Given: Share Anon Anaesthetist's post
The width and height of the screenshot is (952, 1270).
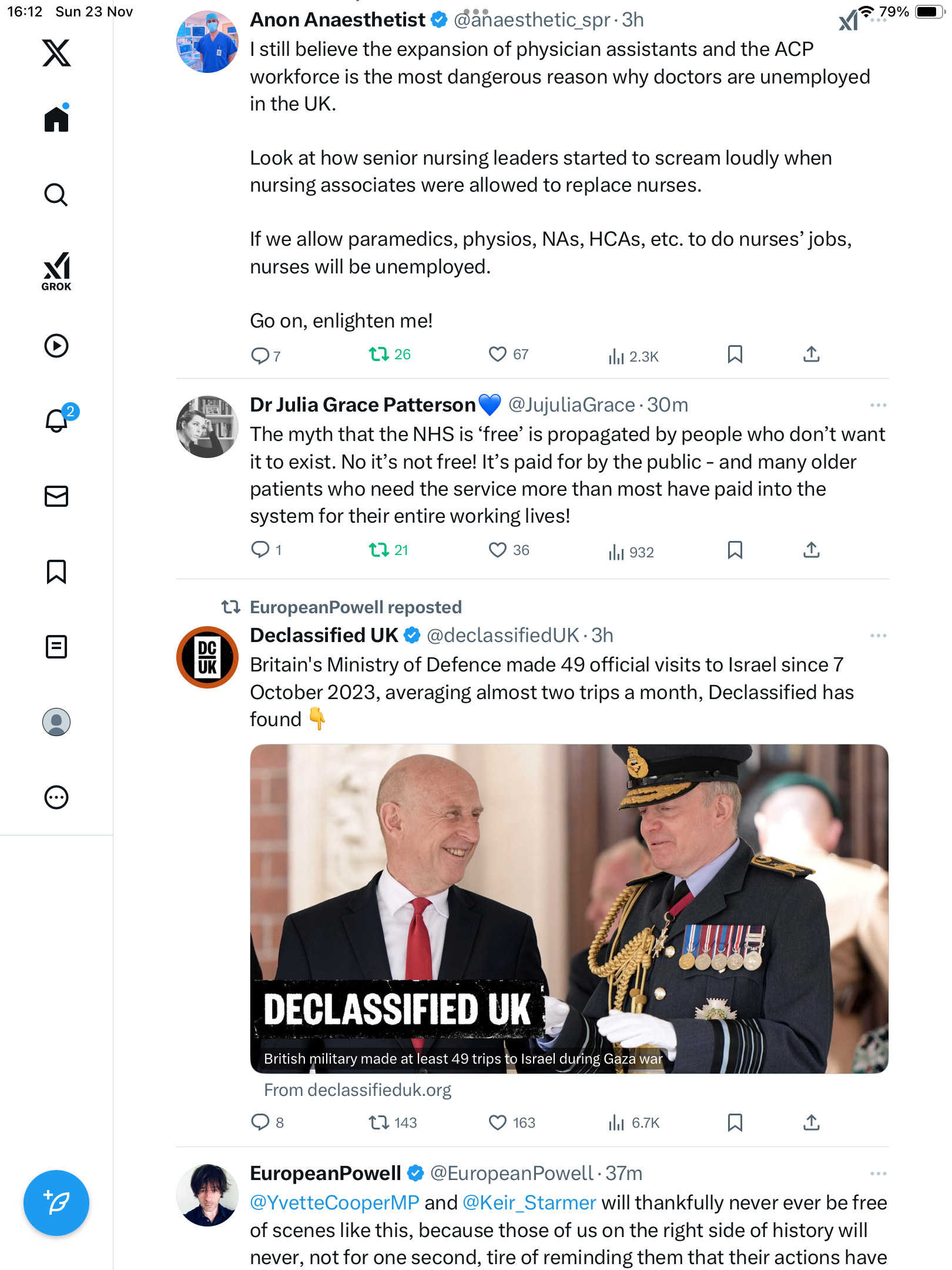Looking at the screenshot, I should point(811,354).
